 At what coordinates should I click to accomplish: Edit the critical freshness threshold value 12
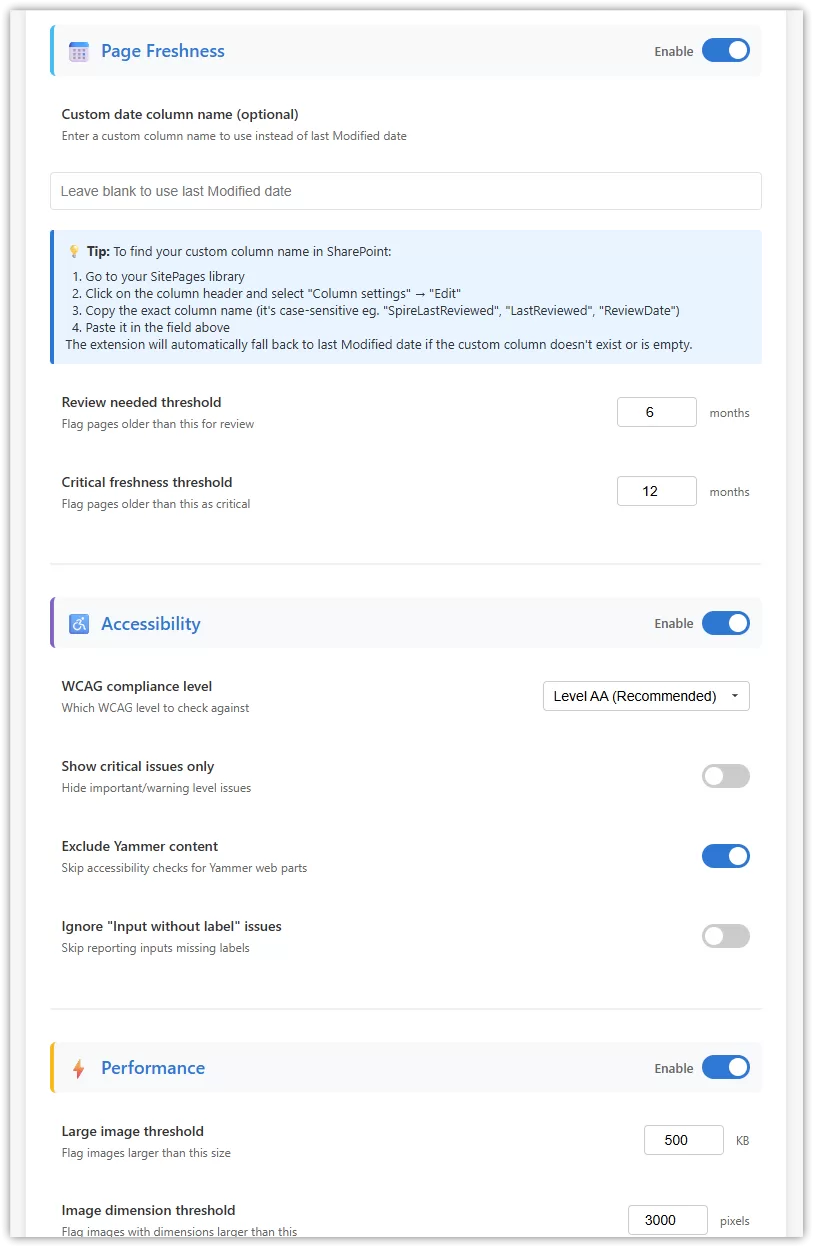click(x=656, y=490)
